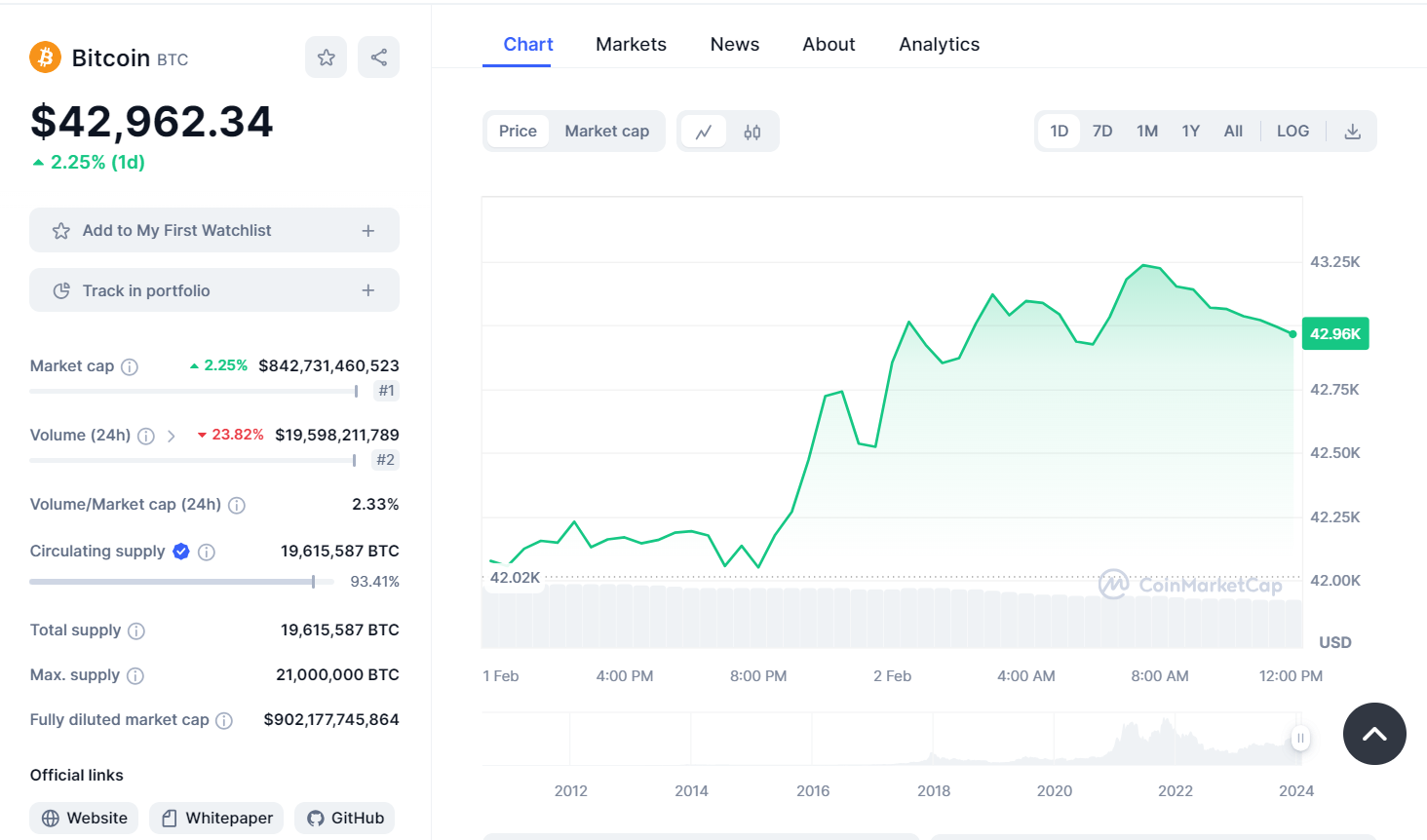This screenshot has width=1427, height=840.
Task: Expand Volume (24h) details chevron
Action: pos(172,437)
